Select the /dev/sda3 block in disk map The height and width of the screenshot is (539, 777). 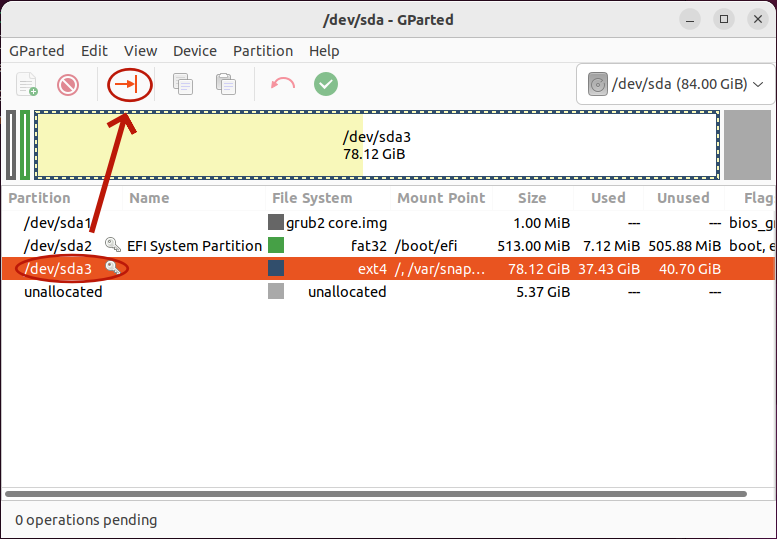377,145
